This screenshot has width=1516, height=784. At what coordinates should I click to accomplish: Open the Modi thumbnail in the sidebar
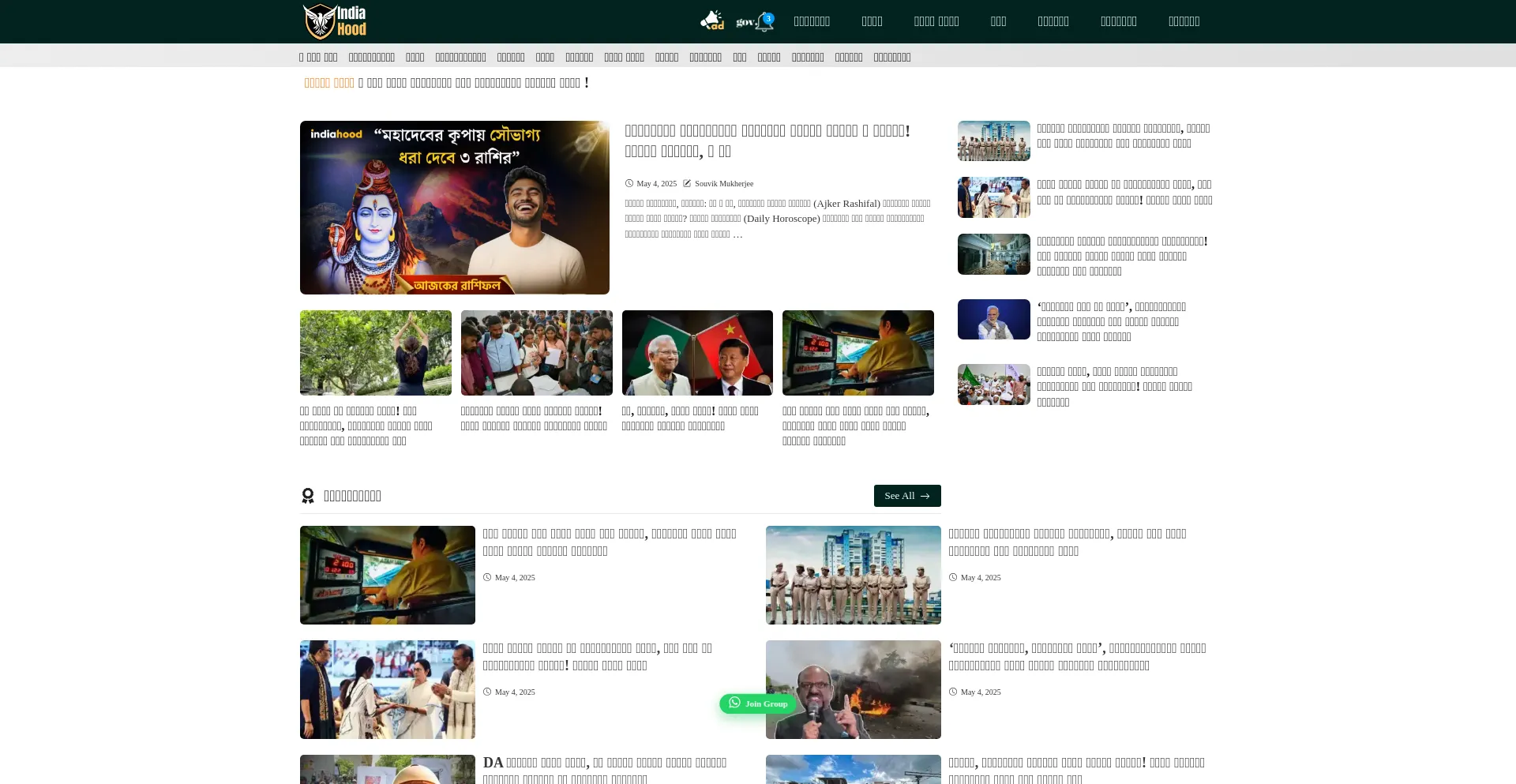[x=994, y=319]
